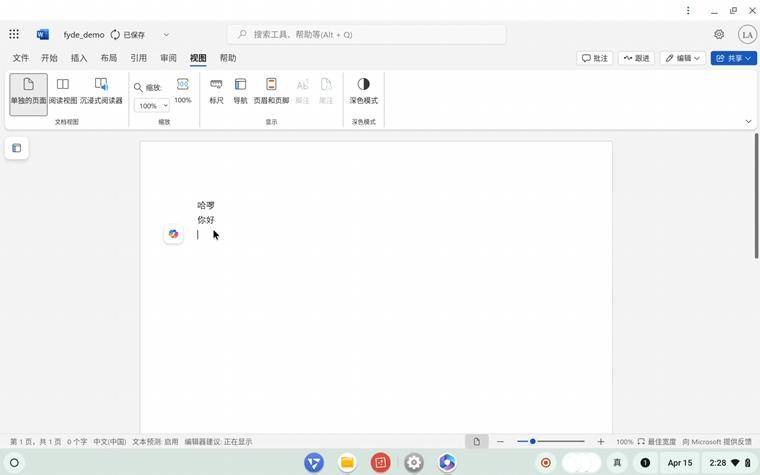
Task: Click the 页眉和页脚 header and footer icon
Action: (271, 91)
